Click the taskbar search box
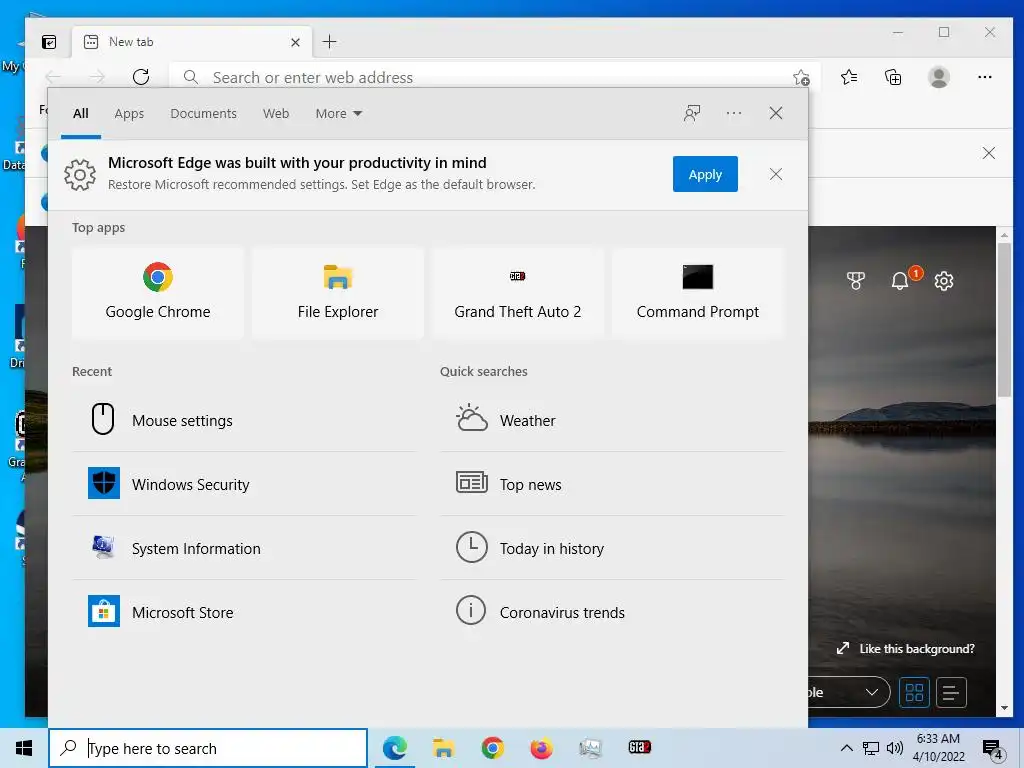This screenshot has width=1024, height=768. (x=208, y=748)
